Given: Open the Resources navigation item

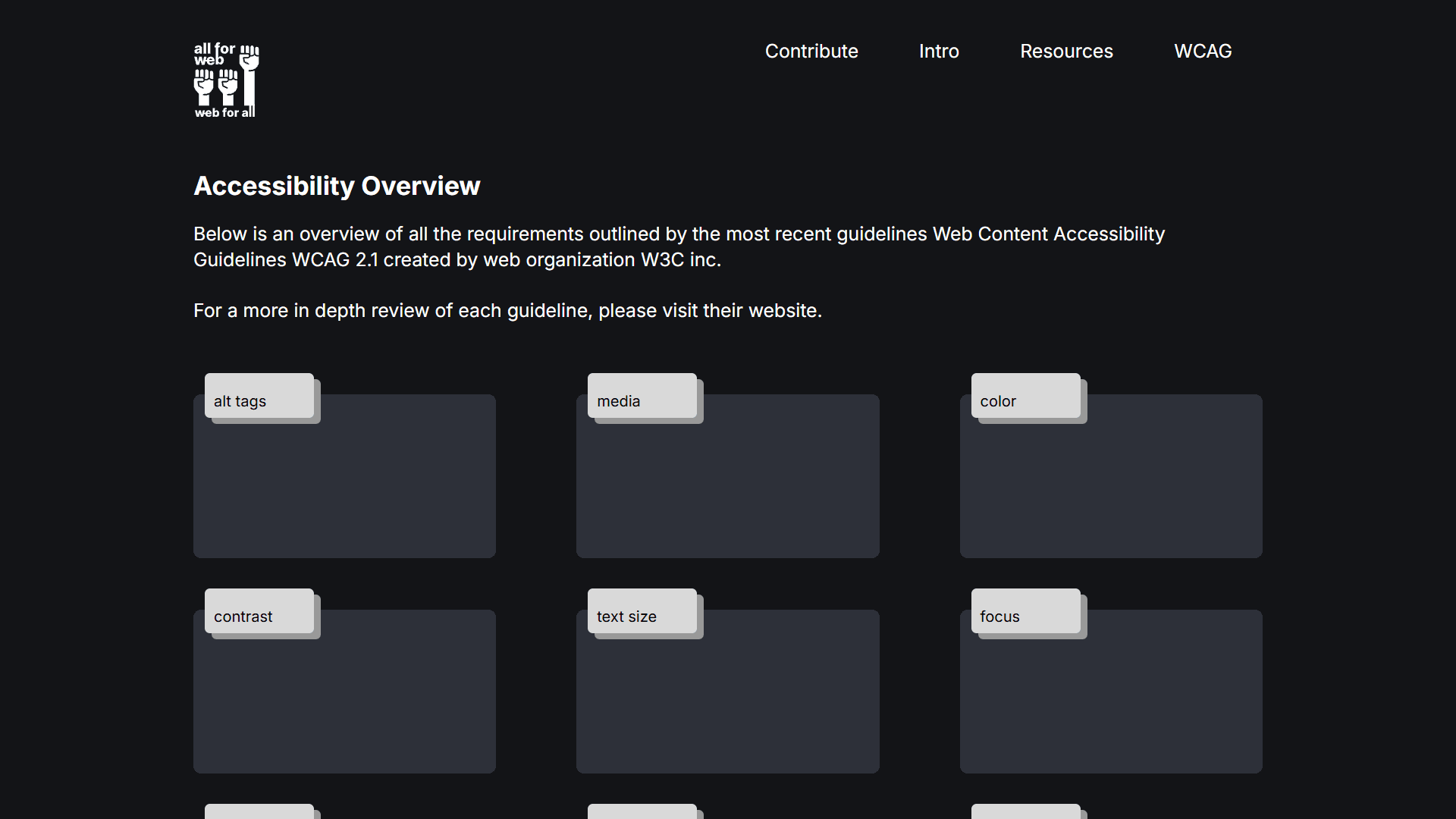Looking at the screenshot, I should pos(1066,52).
